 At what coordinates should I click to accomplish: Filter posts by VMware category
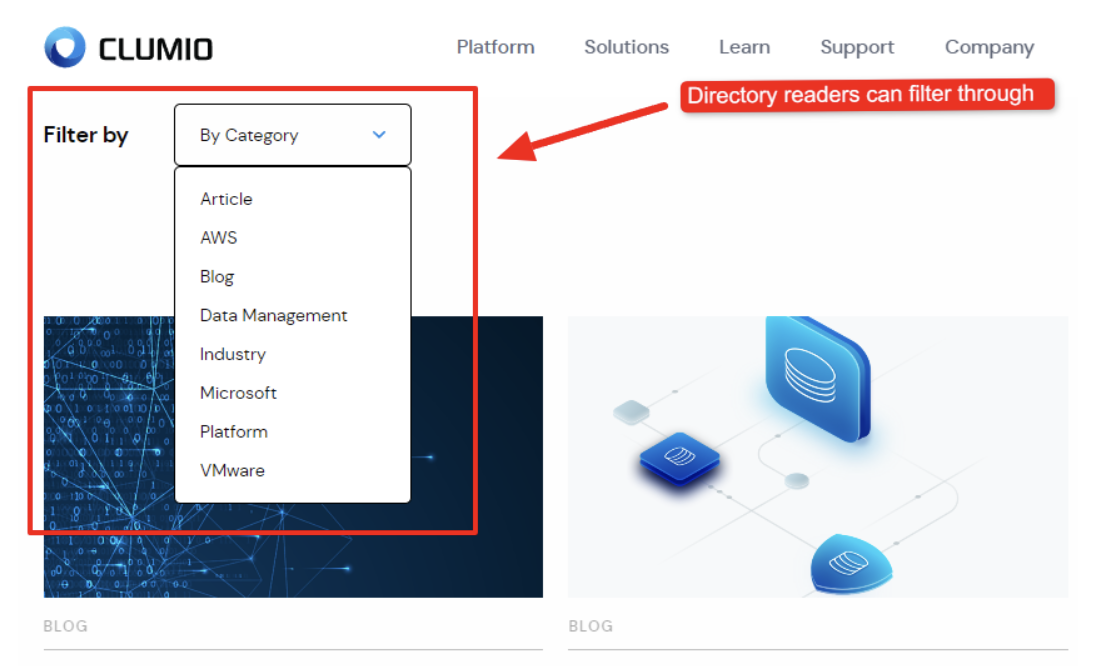[x=232, y=470]
